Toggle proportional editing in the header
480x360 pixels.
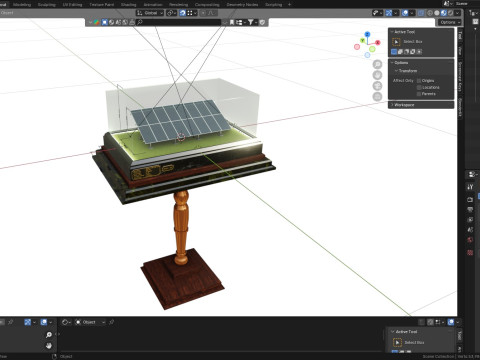(203, 13)
